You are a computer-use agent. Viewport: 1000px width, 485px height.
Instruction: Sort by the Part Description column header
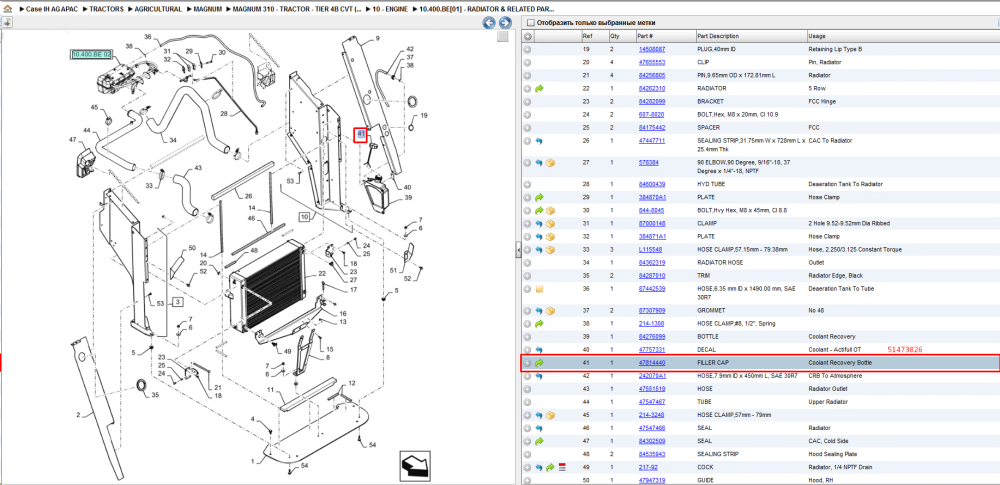pos(718,36)
